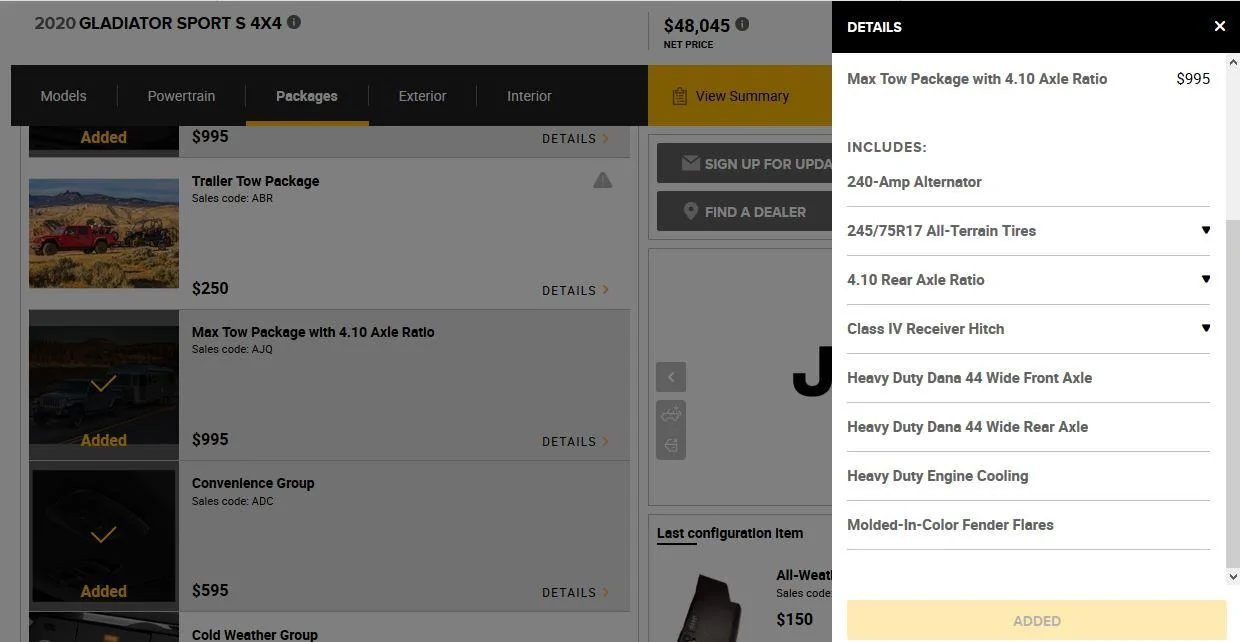Click location pin icon on Find a Dealer
The image size is (1240, 642).
coord(690,212)
